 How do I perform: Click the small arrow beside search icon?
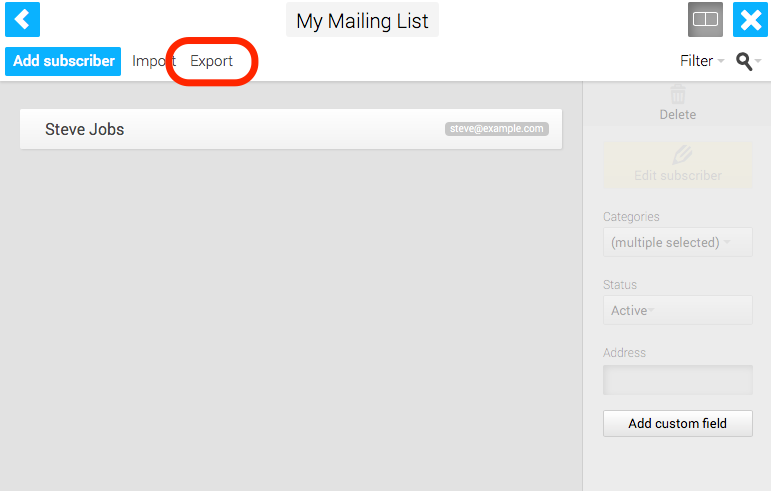click(758, 61)
